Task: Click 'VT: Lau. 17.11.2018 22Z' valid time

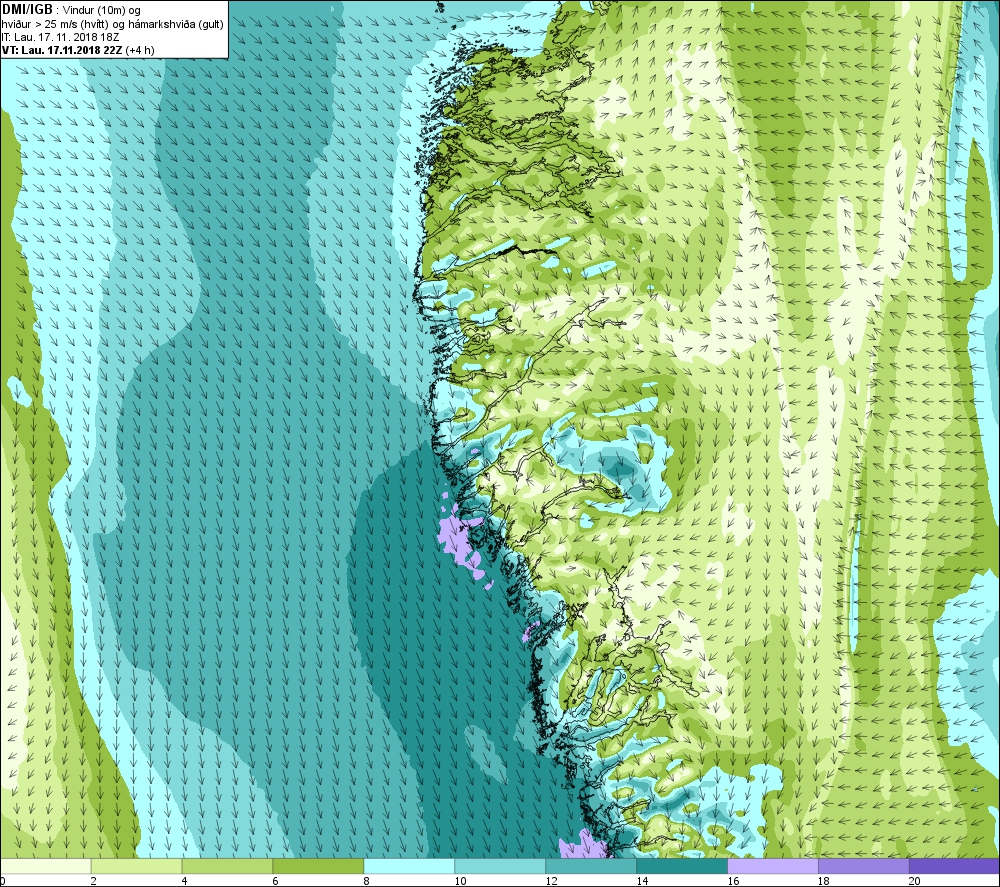Action: point(62,50)
